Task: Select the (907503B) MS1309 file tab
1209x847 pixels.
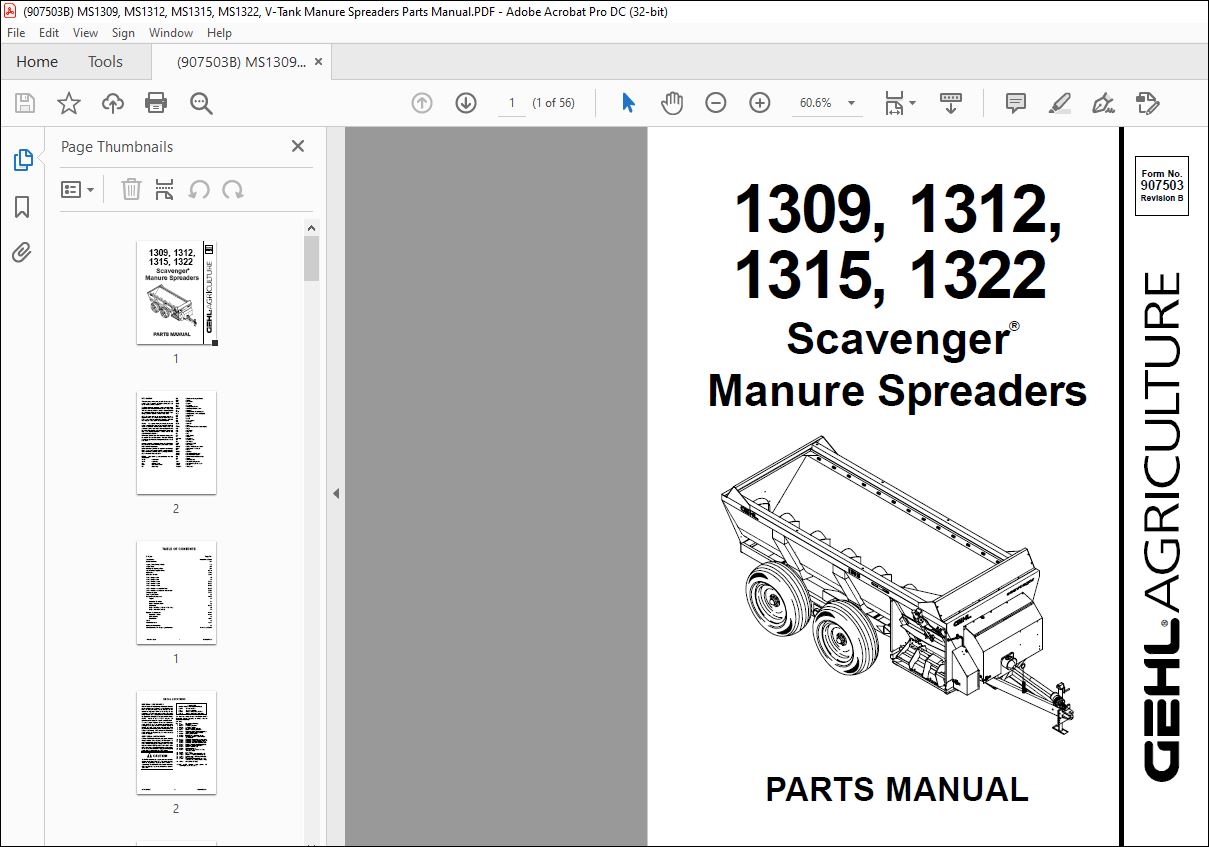Action: [x=241, y=61]
